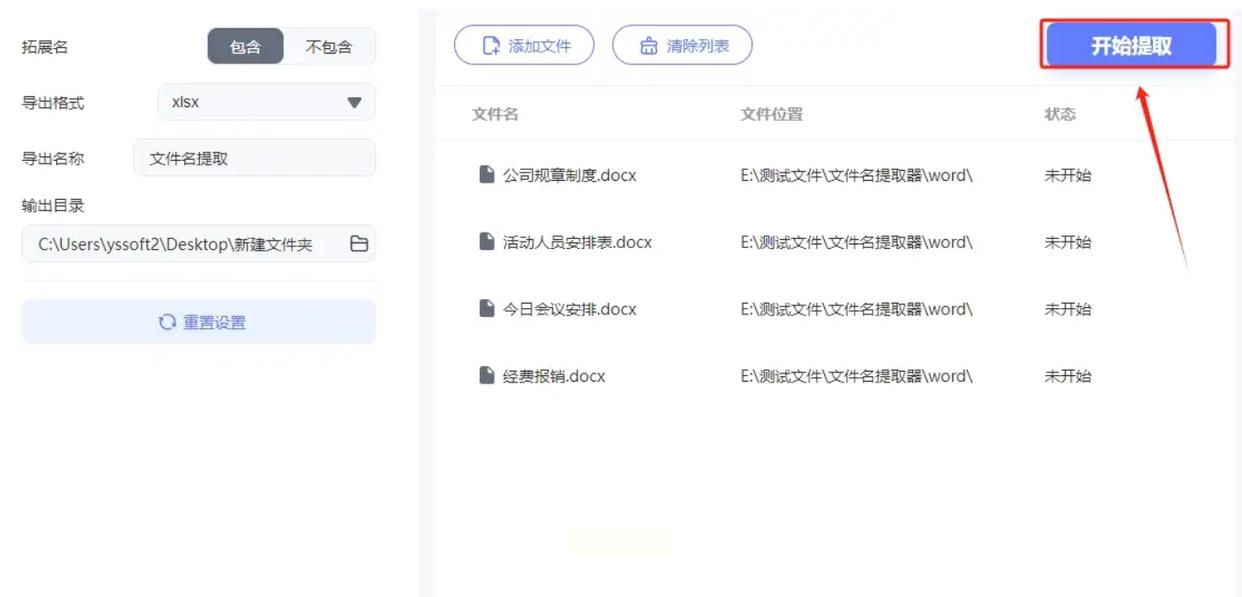
Task: Click the document icon beside 今日会议安排.docx
Action: (x=487, y=309)
